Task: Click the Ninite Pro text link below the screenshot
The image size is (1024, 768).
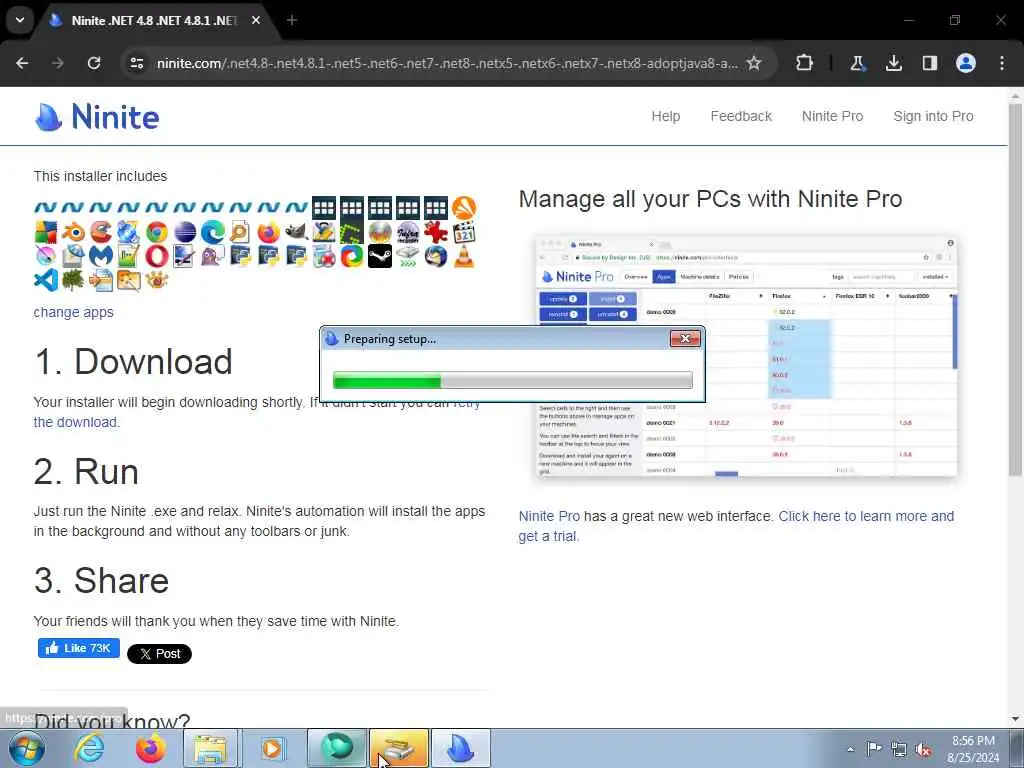Action: pos(549,516)
